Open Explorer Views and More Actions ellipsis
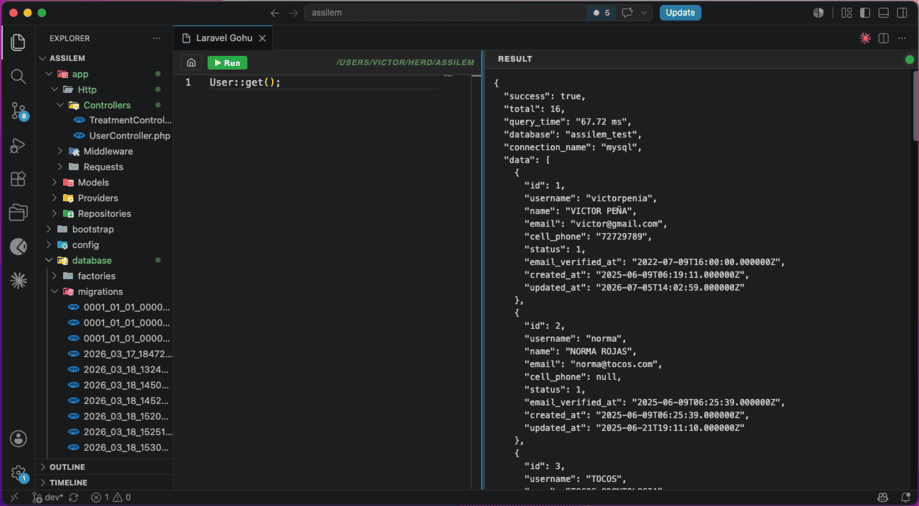 (x=156, y=38)
